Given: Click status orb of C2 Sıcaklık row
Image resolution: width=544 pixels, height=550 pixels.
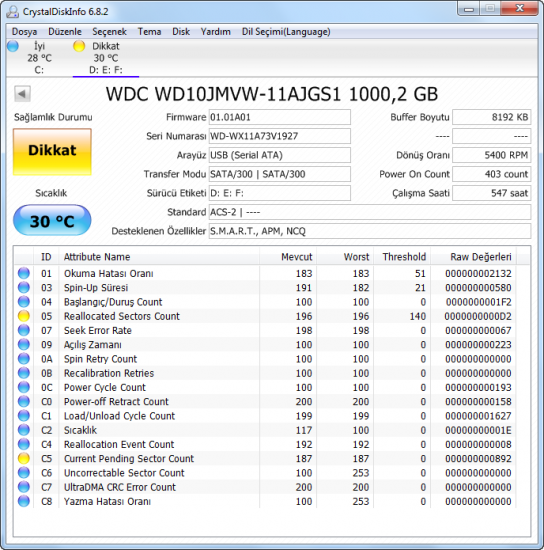Looking at the screenshot, I should click(24, 430).
